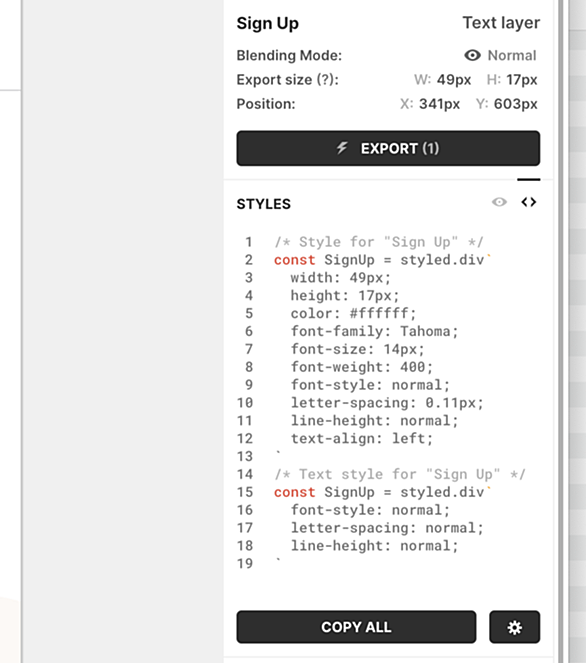
Task: Click the vertical scrollbar on right edge
Action: tap(560, 332)
